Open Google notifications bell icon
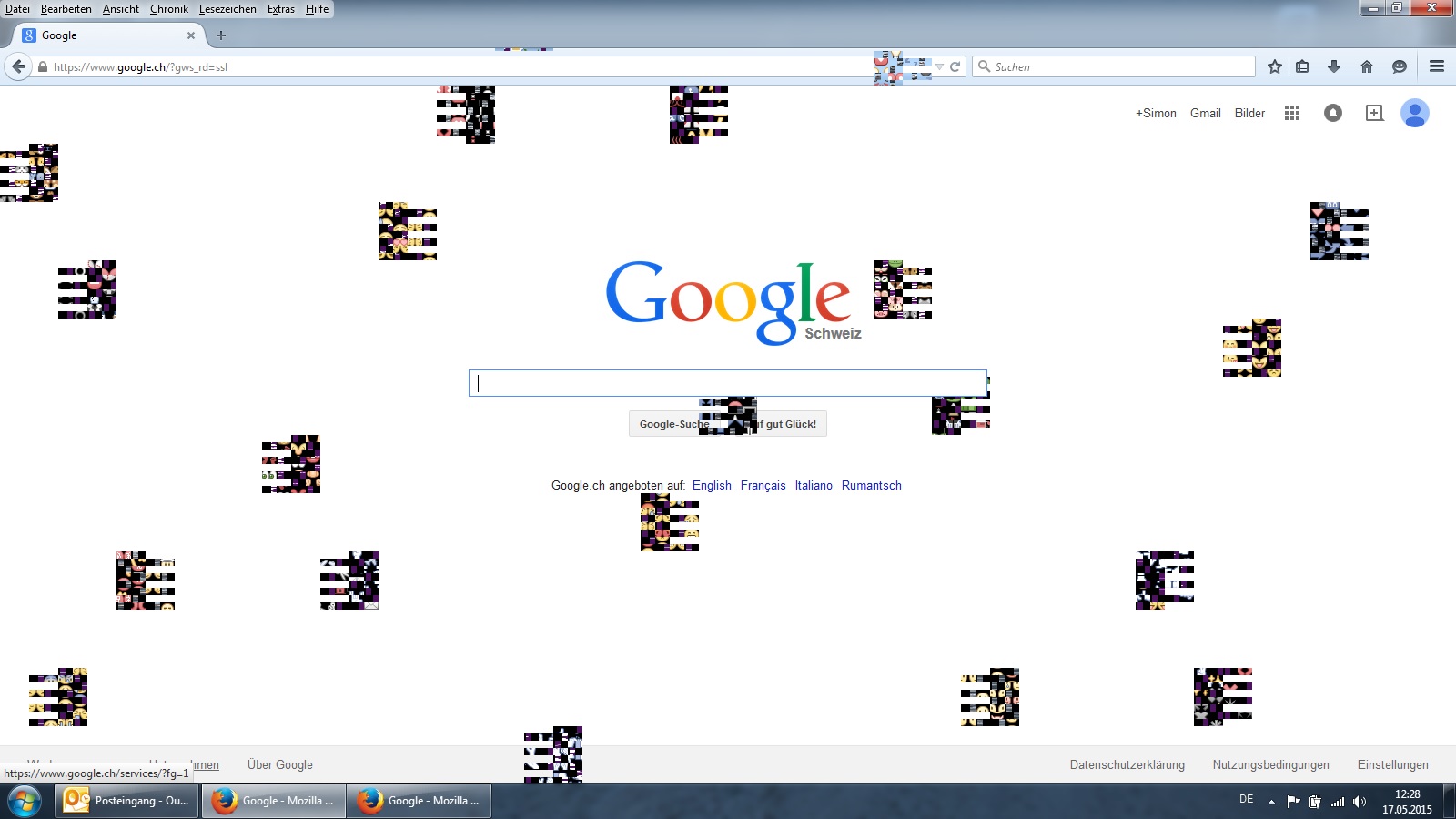Screen dimensions: 1456x819 click(x=1333, y=113)
